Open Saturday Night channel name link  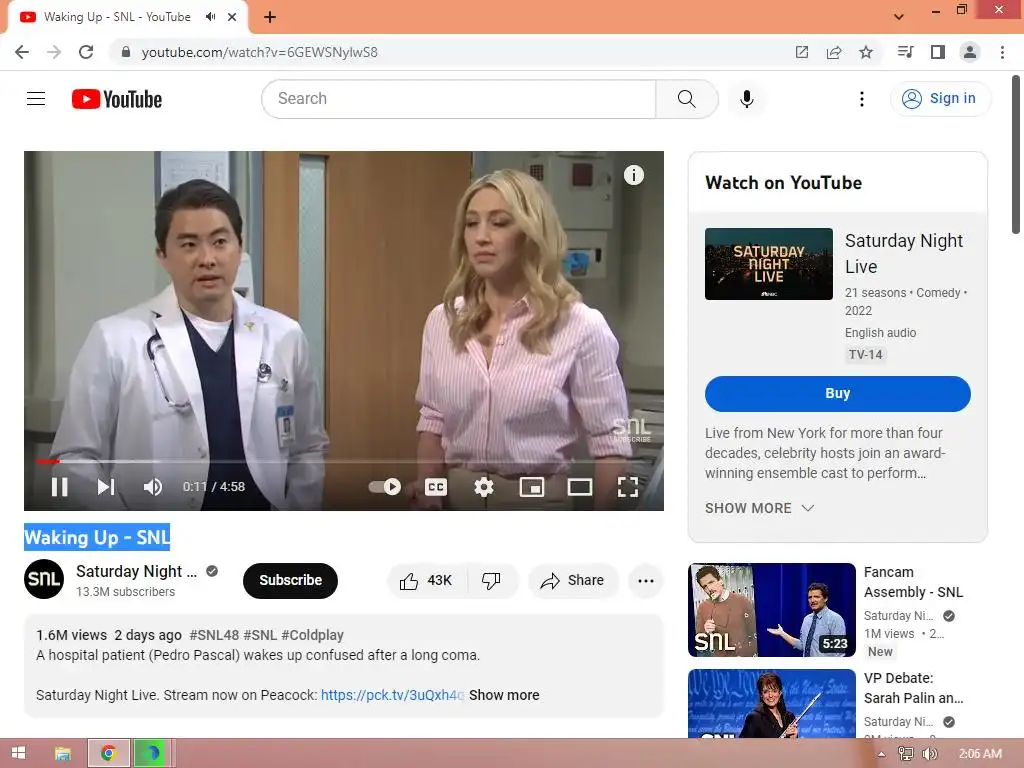136,571
